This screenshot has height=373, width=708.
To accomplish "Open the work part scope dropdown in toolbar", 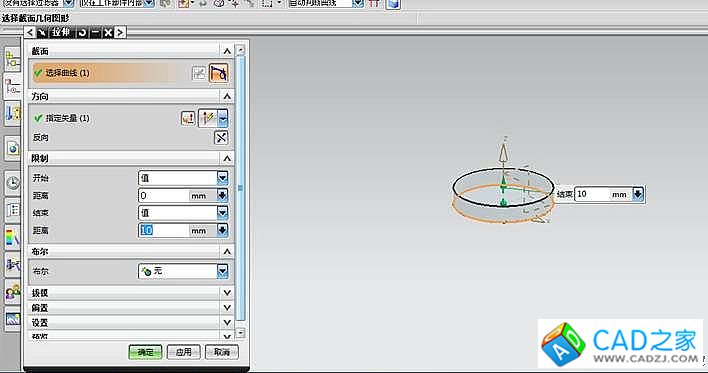I will (x=149, y=4).
